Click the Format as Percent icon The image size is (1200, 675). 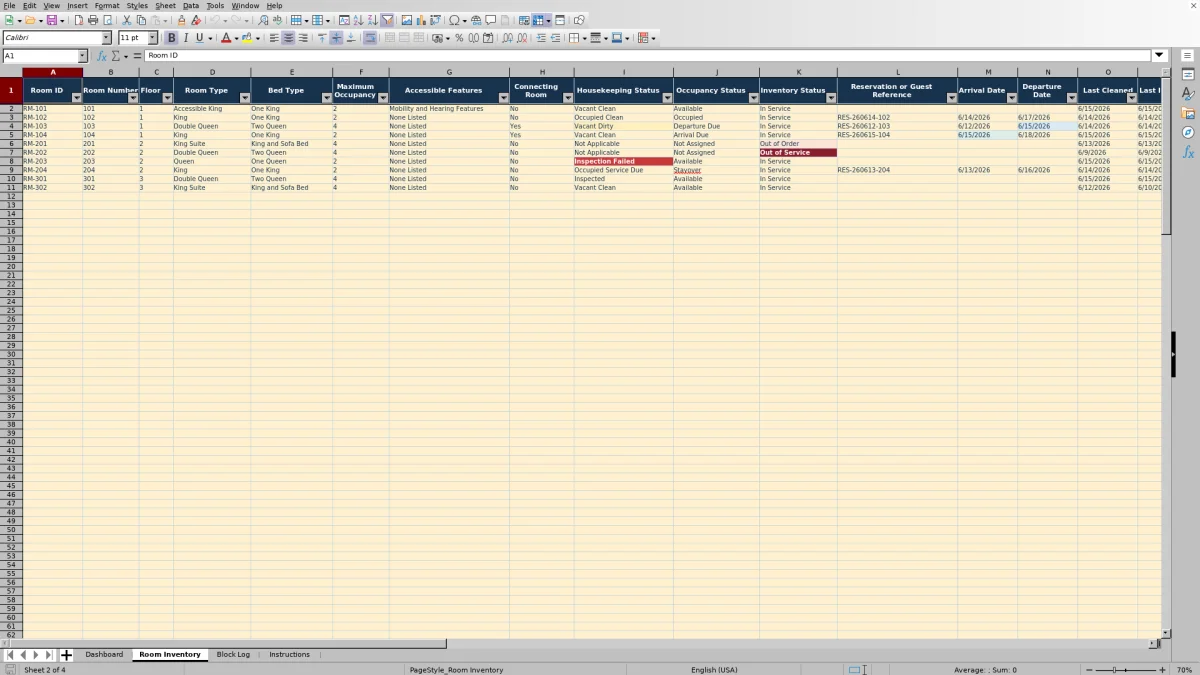tap(459, 38)
